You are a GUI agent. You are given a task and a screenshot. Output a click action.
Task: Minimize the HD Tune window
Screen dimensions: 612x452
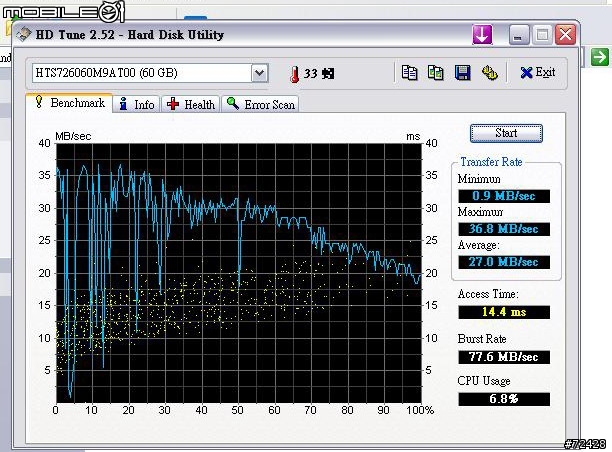point(519,35)
